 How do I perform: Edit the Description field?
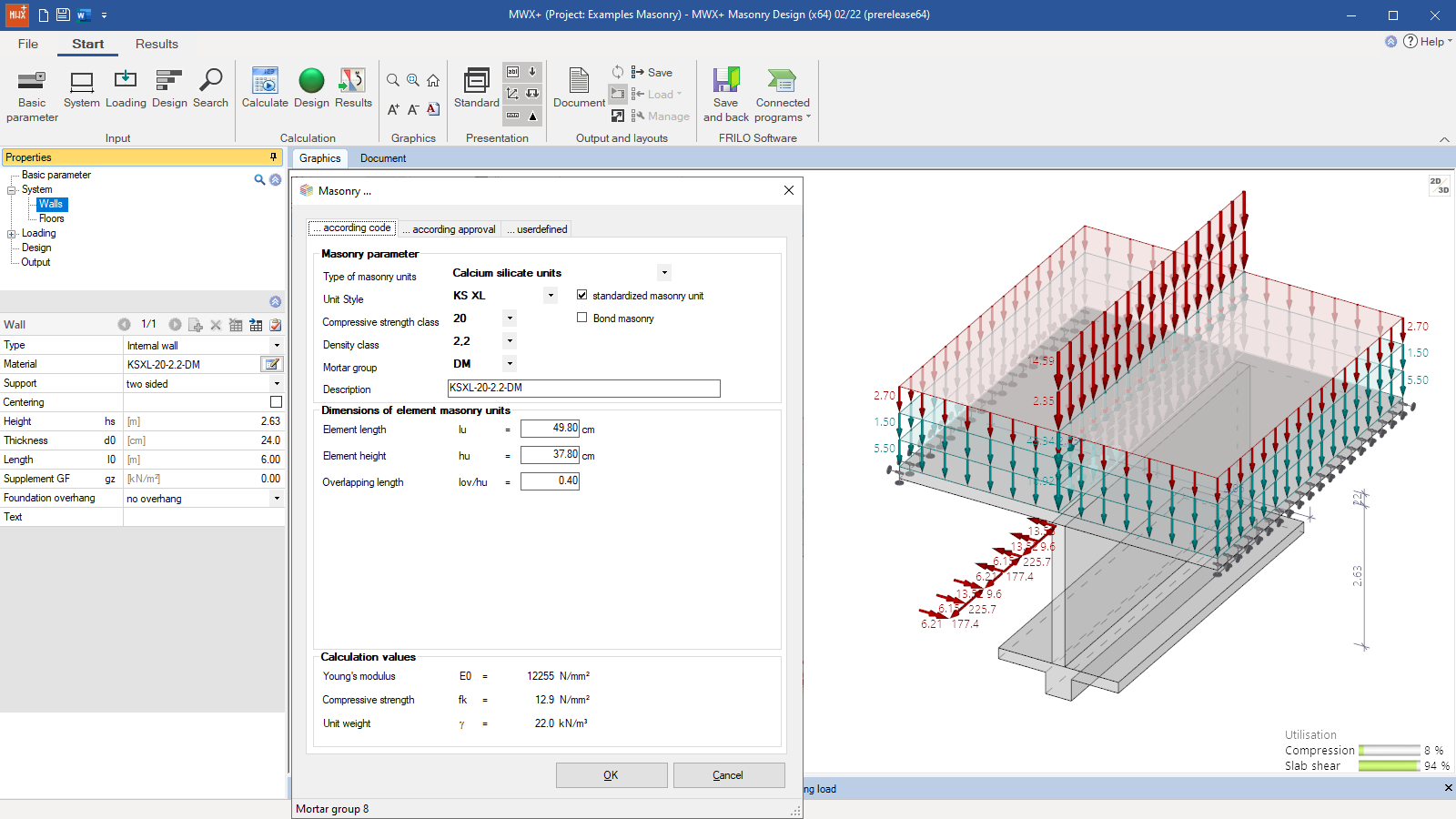(584, 389)
